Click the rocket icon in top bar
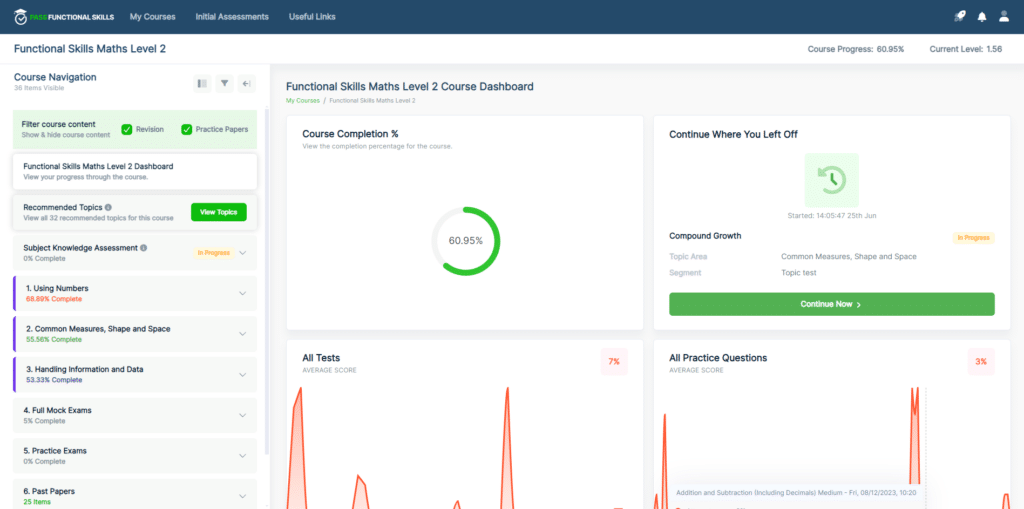Image resolution: width=1024 pixels, height=509 pixels. click(959, 17)
